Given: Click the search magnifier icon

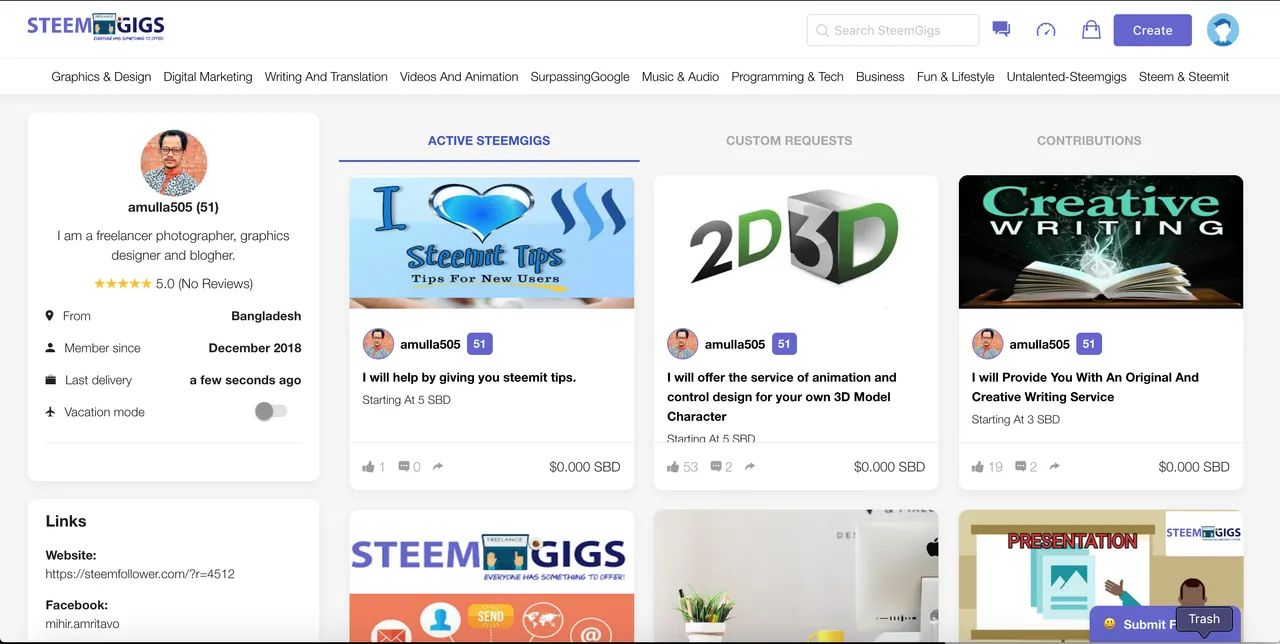Looking at the screenshot, I should tap(823, 31).
